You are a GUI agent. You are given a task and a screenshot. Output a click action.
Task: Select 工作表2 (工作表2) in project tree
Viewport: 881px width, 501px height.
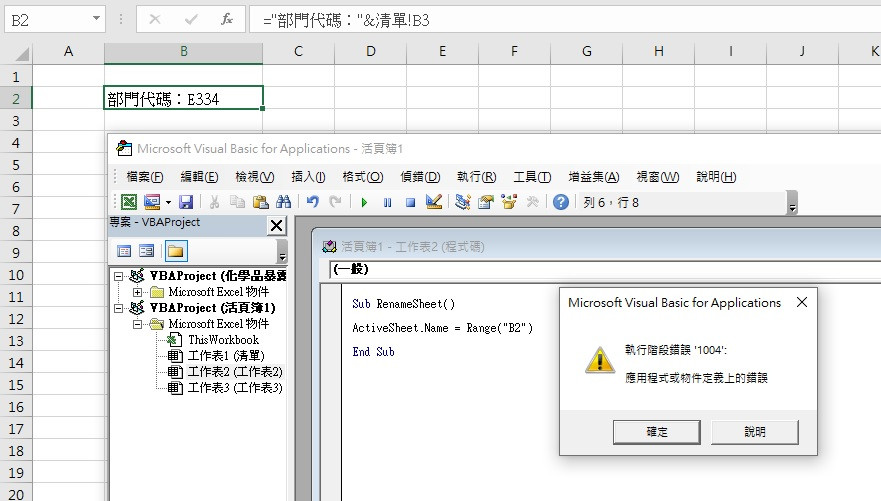235,371
